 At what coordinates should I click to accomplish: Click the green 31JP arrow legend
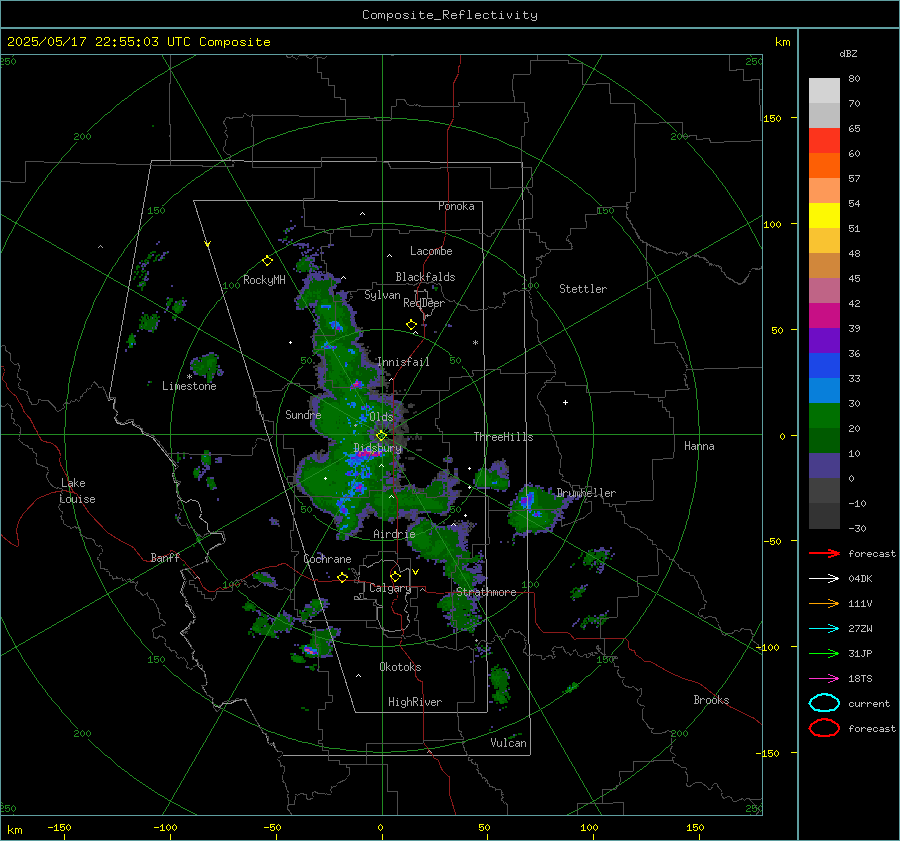click(824, 653)
